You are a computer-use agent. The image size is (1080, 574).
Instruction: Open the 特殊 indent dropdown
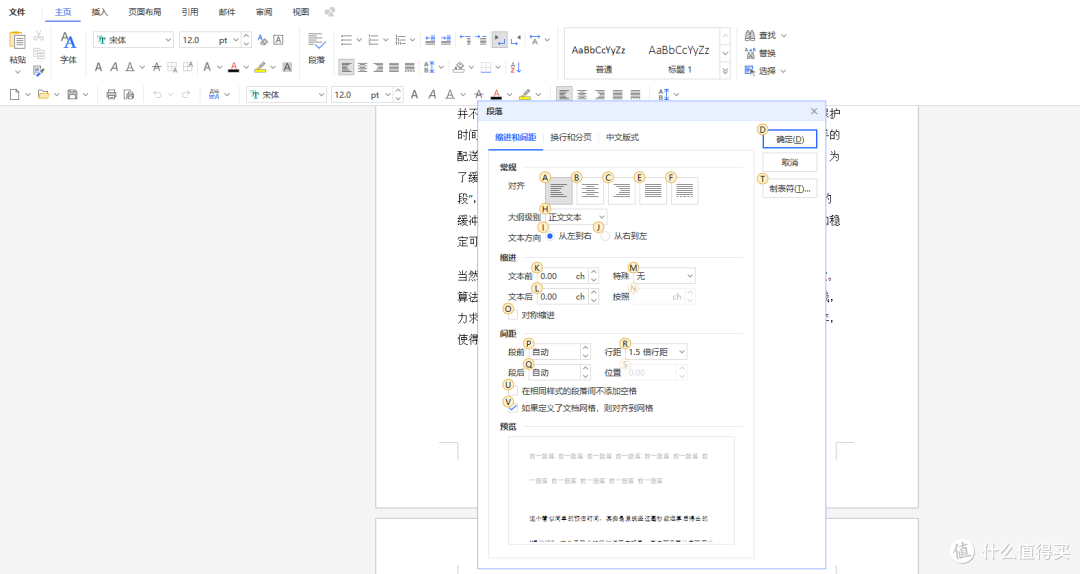665,276
